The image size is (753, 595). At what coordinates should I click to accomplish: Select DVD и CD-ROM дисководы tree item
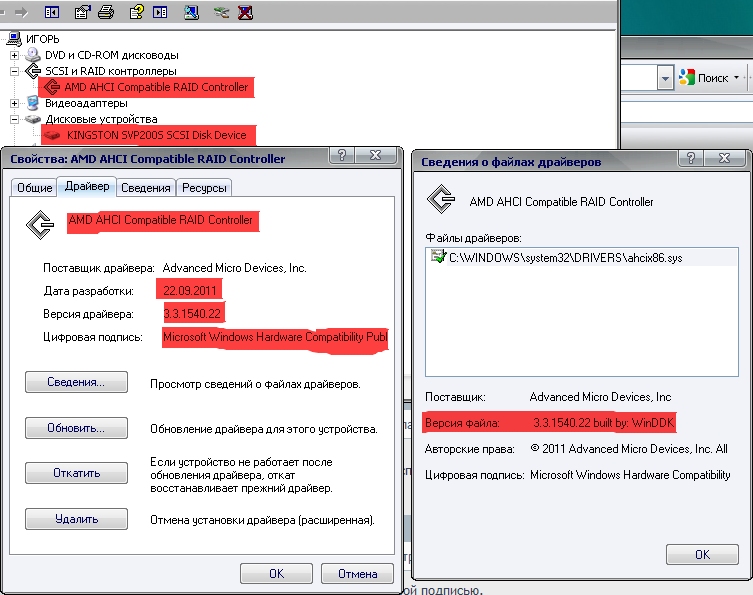[112, 55]
